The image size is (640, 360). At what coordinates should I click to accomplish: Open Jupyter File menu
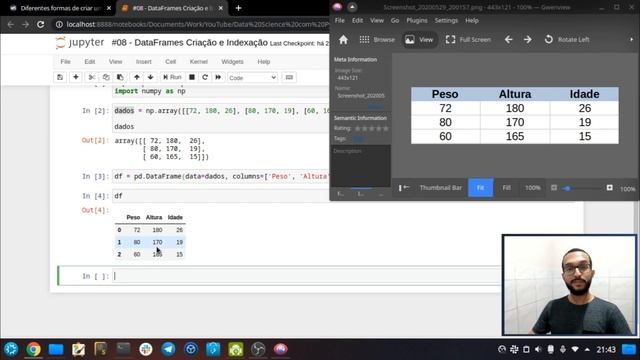(65, 62)
